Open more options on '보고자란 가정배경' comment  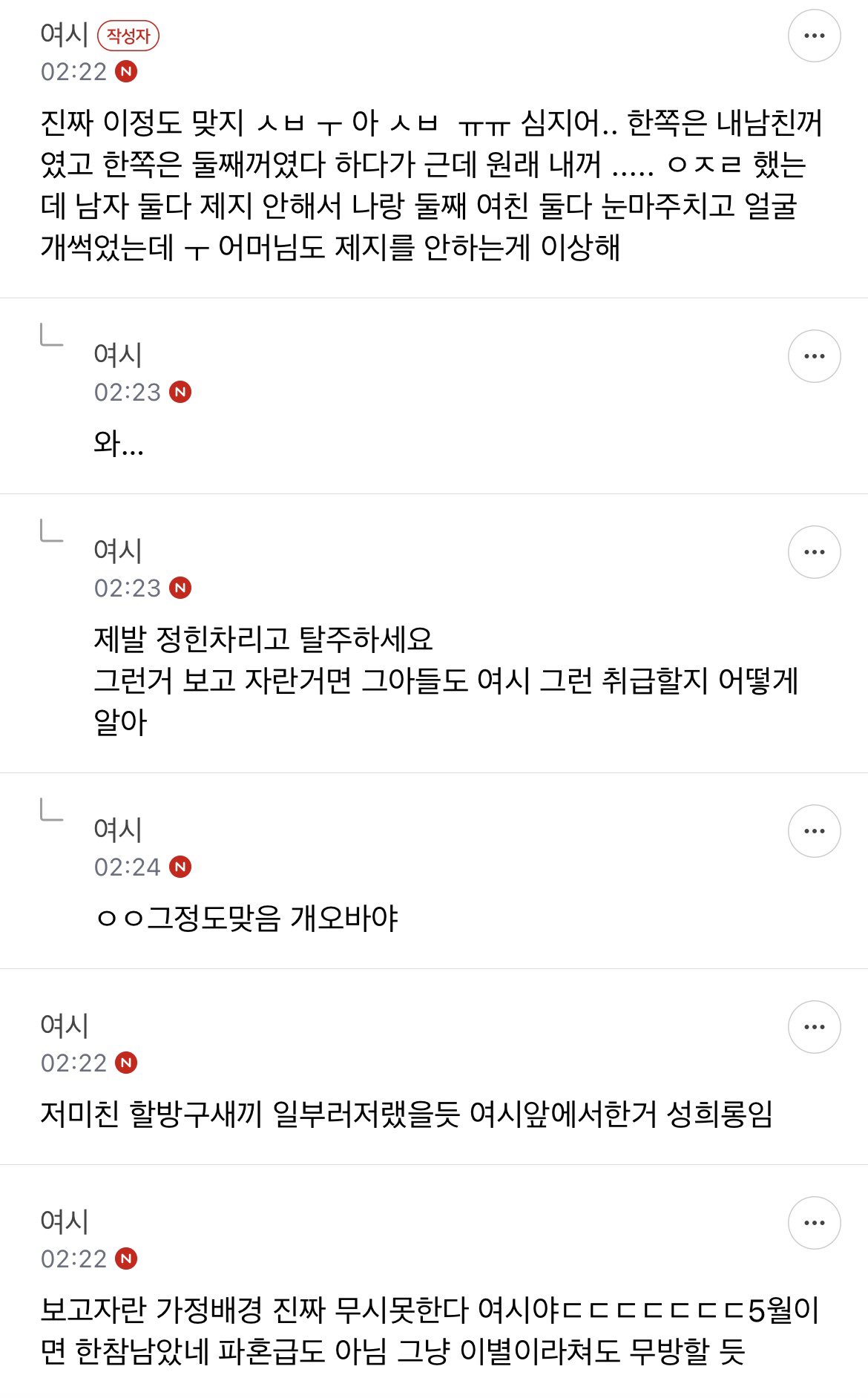pos(814,1223)
